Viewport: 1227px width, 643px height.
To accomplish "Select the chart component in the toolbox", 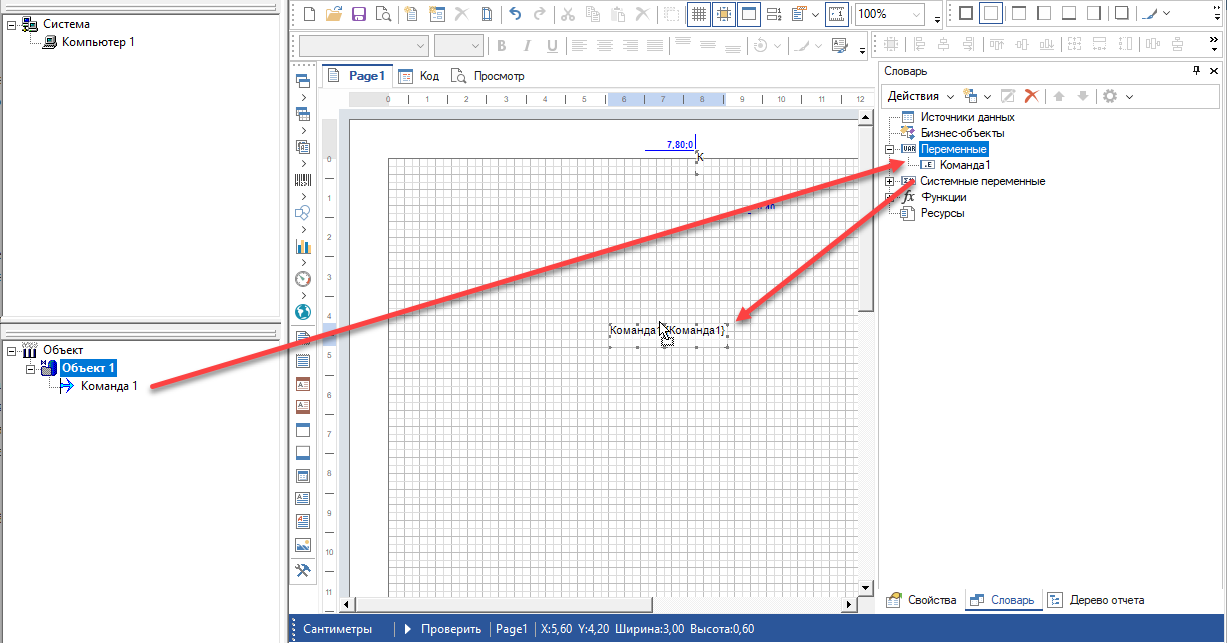I will 303,245.
